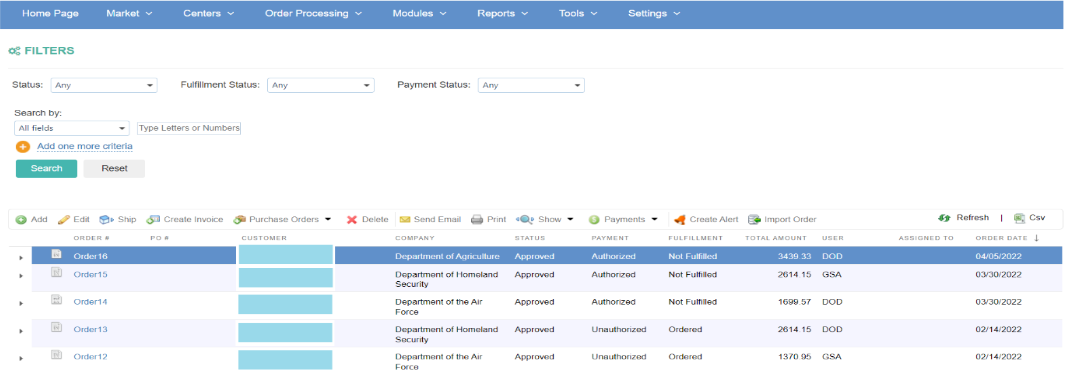Image resolution: width=1065 pixels, height=378 pixels.
Task: Open the Order12 link
Action: pyautogui.click(x=90, y=356)
